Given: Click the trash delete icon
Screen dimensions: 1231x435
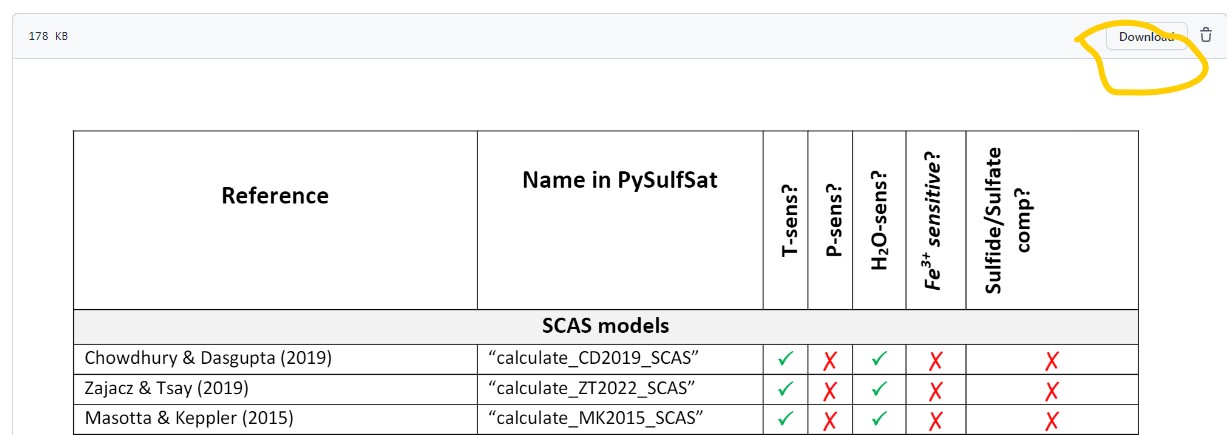Looking at the screenshot, I should coord(1206,36).
